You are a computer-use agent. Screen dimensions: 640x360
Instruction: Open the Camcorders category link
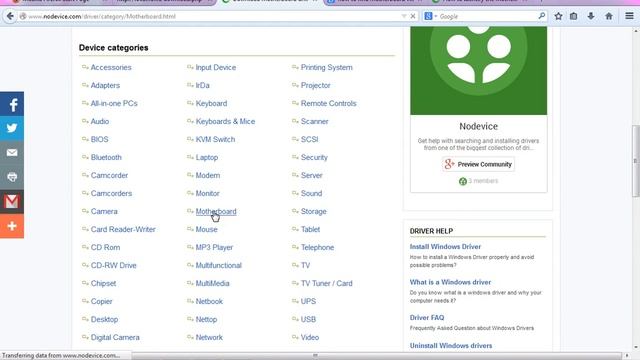click(x=111, y=193)
